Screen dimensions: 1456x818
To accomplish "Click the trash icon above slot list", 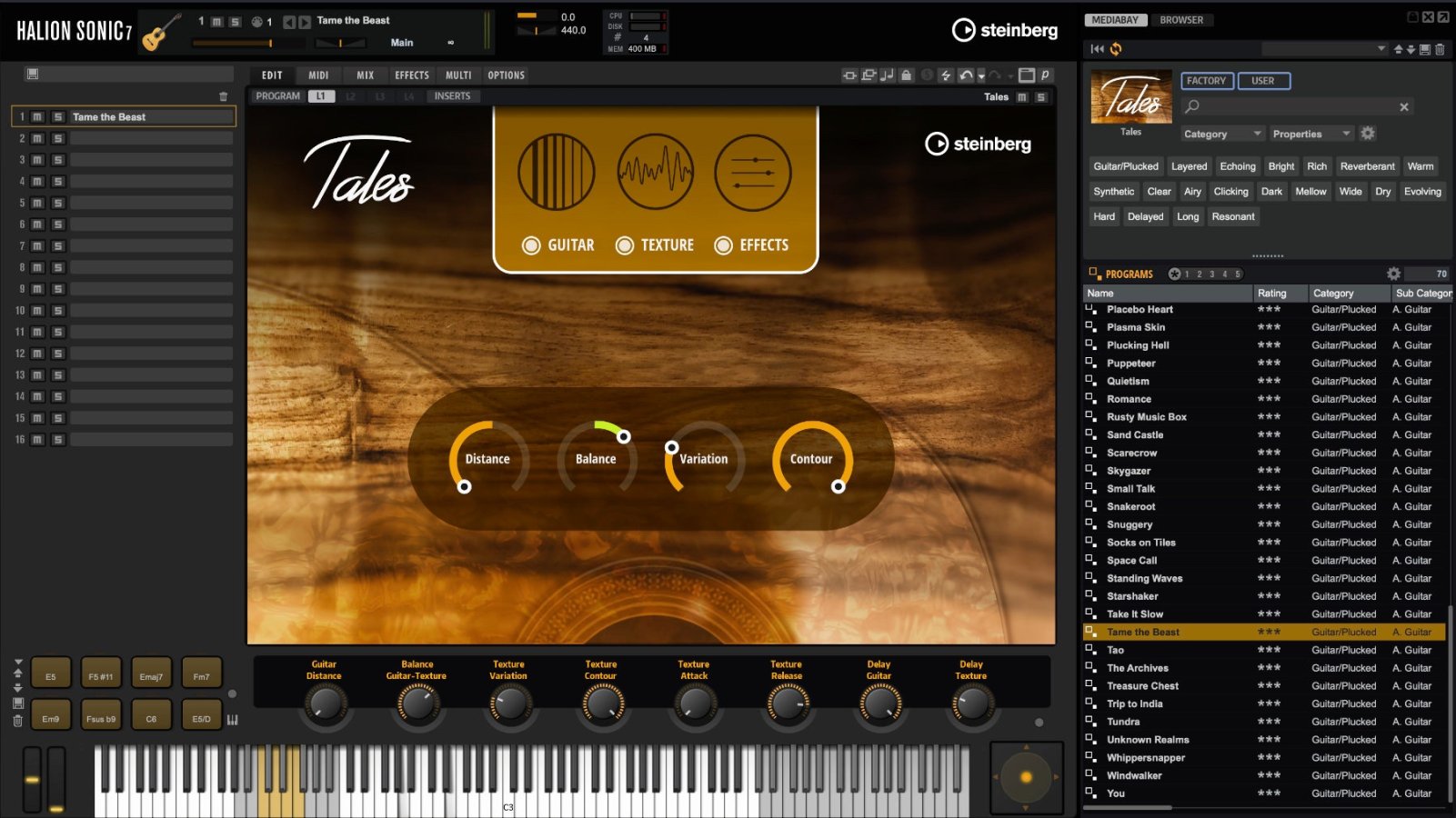I will (223, 96).
